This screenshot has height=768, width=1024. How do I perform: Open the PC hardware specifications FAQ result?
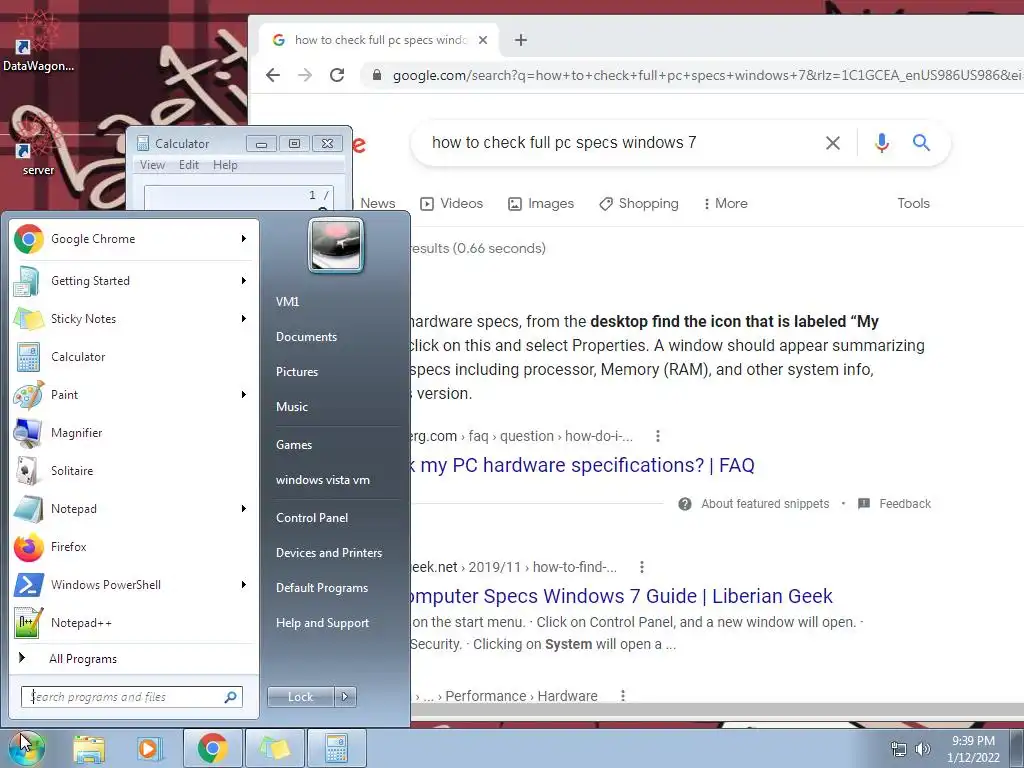581,466
